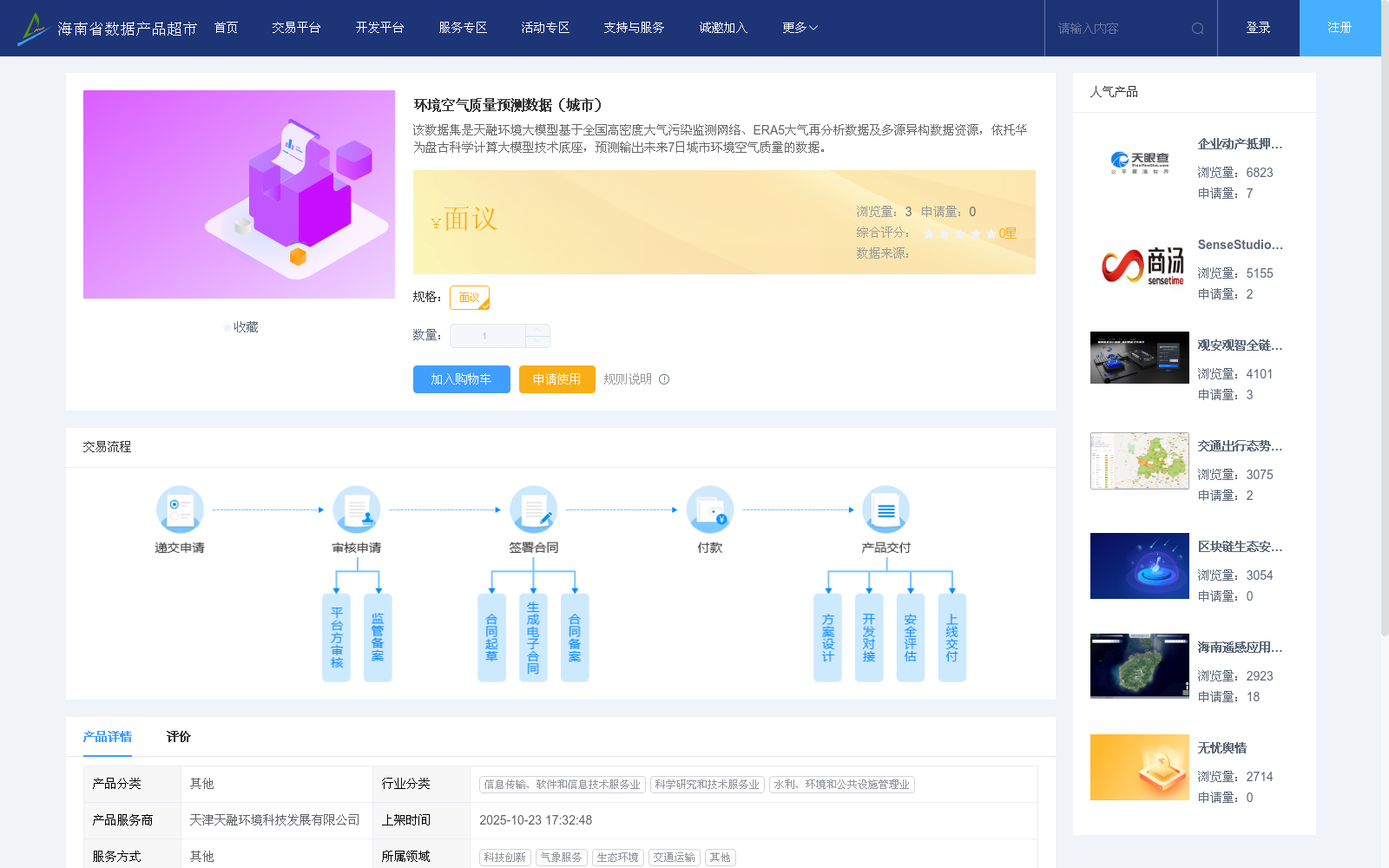Select the 面议 specification option

(470, 298)
